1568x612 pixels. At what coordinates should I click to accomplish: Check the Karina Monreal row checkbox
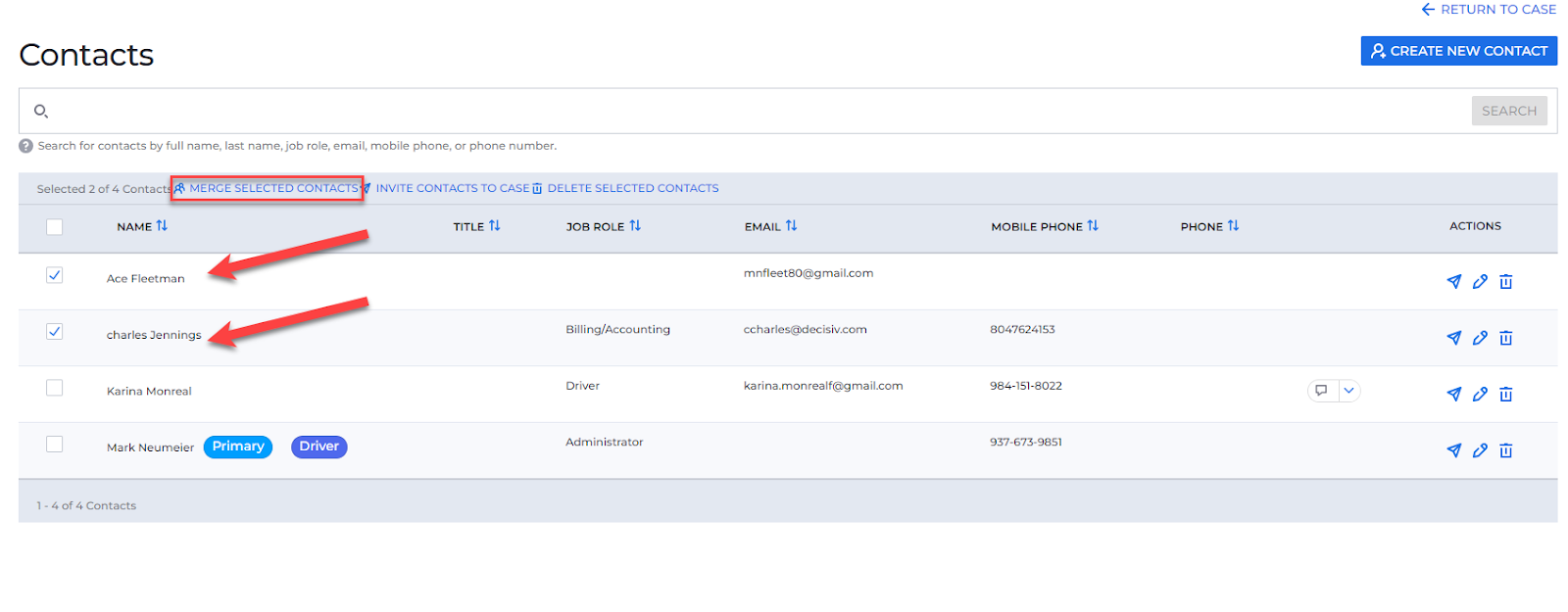click(55, 389)
